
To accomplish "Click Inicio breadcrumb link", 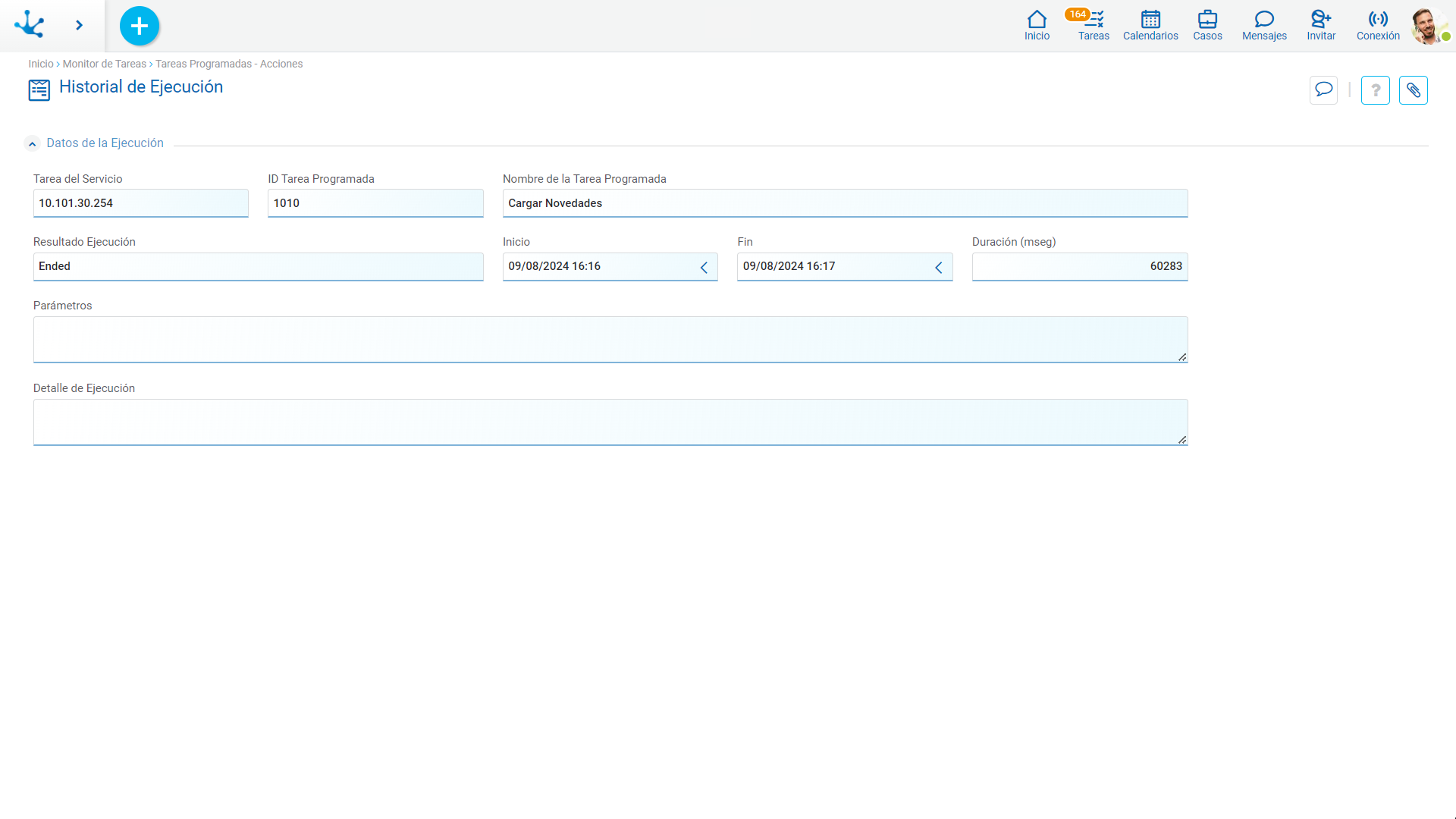I will tap(41, 64).
